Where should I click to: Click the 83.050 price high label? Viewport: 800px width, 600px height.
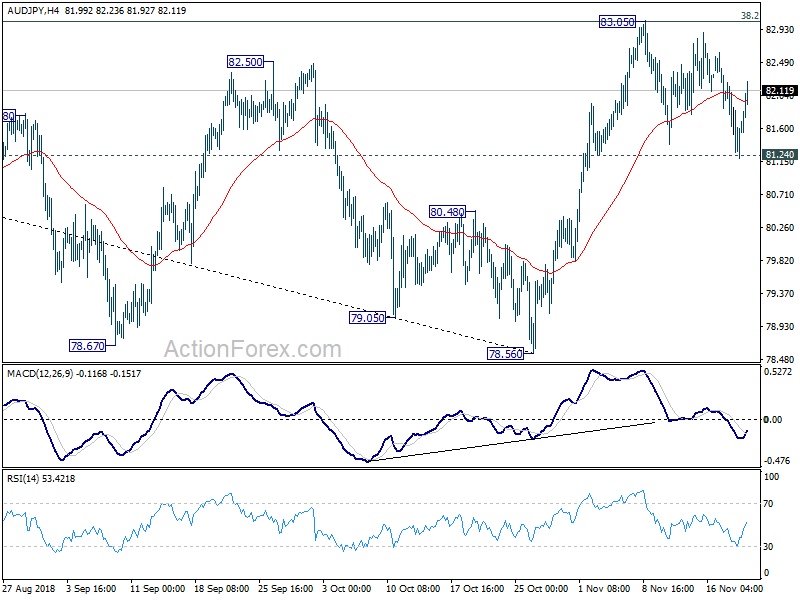[617, 22]
